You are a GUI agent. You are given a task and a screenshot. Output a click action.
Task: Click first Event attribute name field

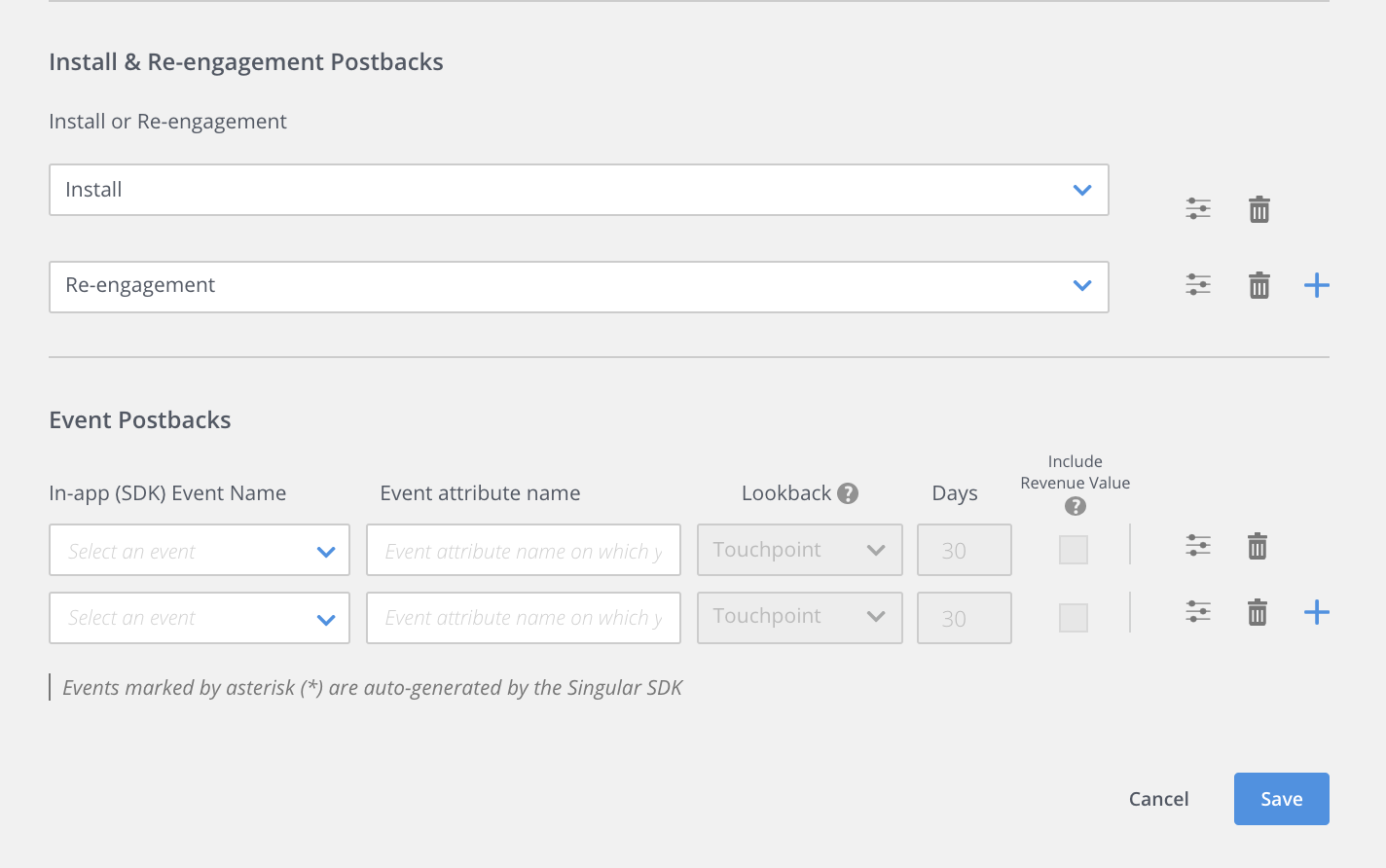[524, 550]
